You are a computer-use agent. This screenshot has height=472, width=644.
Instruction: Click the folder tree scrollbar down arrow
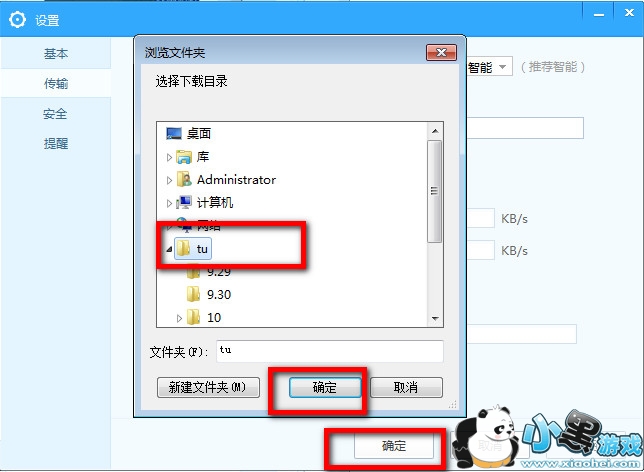point(435,319)
